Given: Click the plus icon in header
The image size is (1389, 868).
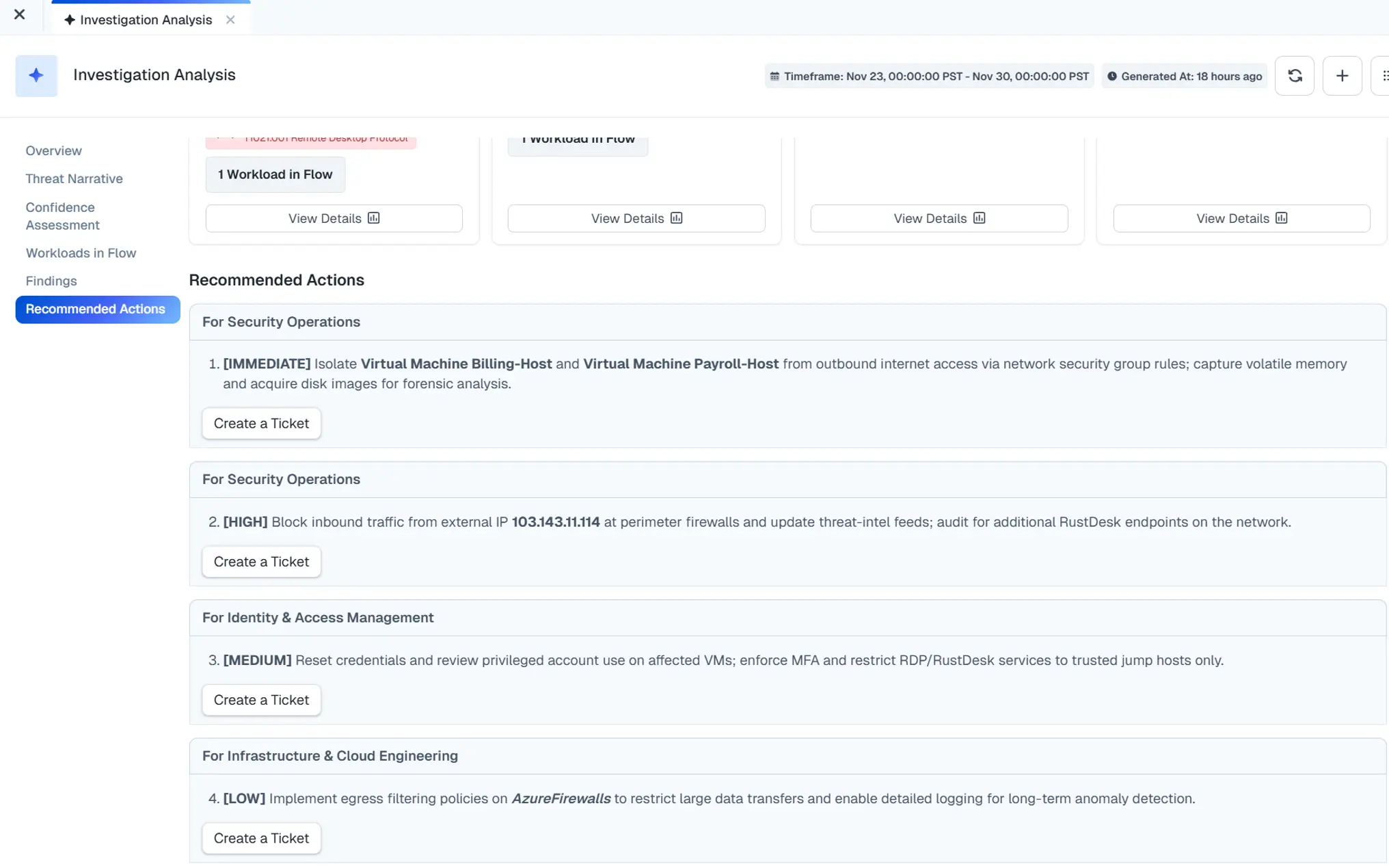Looking at the screenshot, I should 1342,76.
